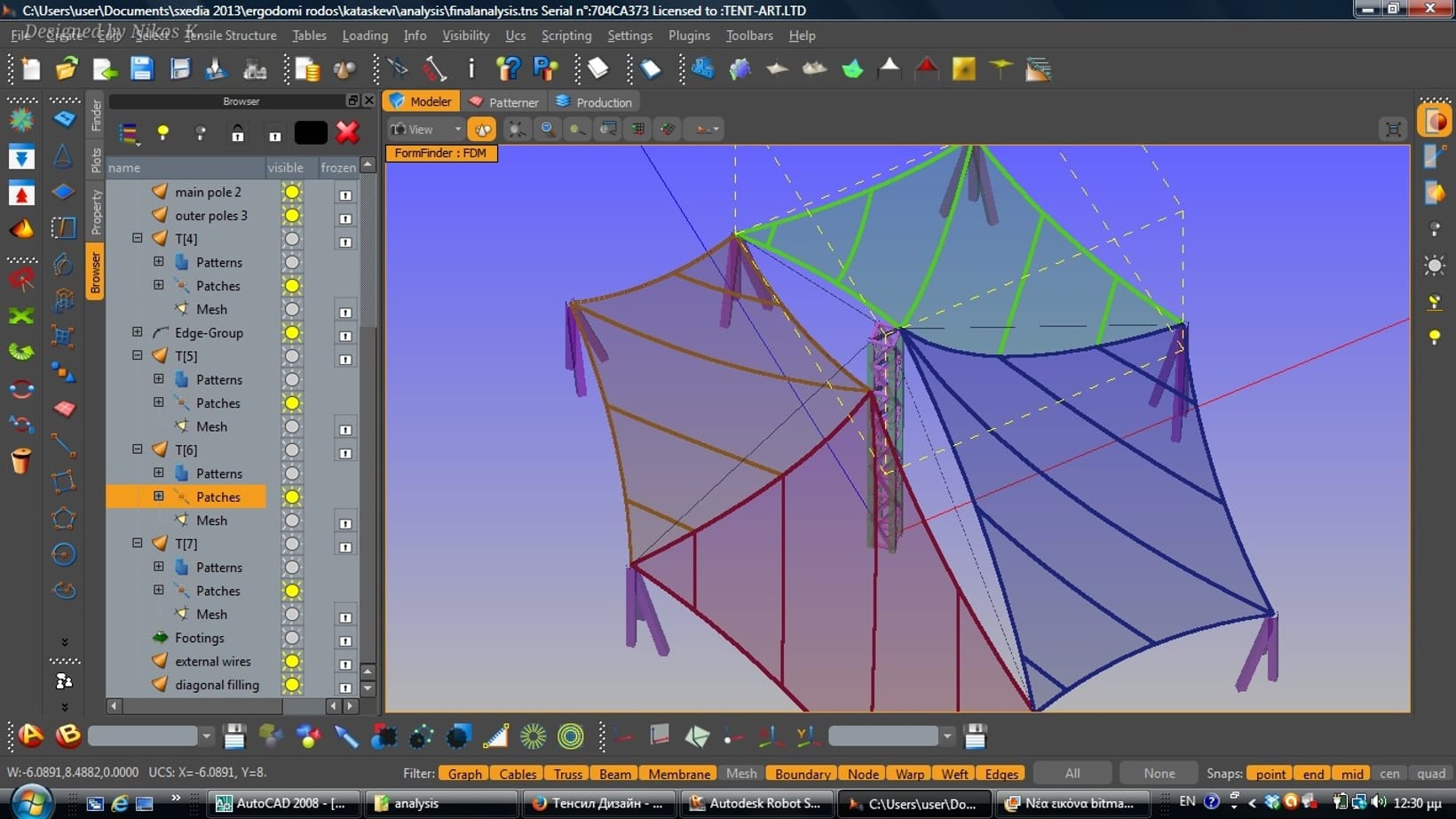
Task: Collapse the T[4] tree node
Action: click(138, 238)
